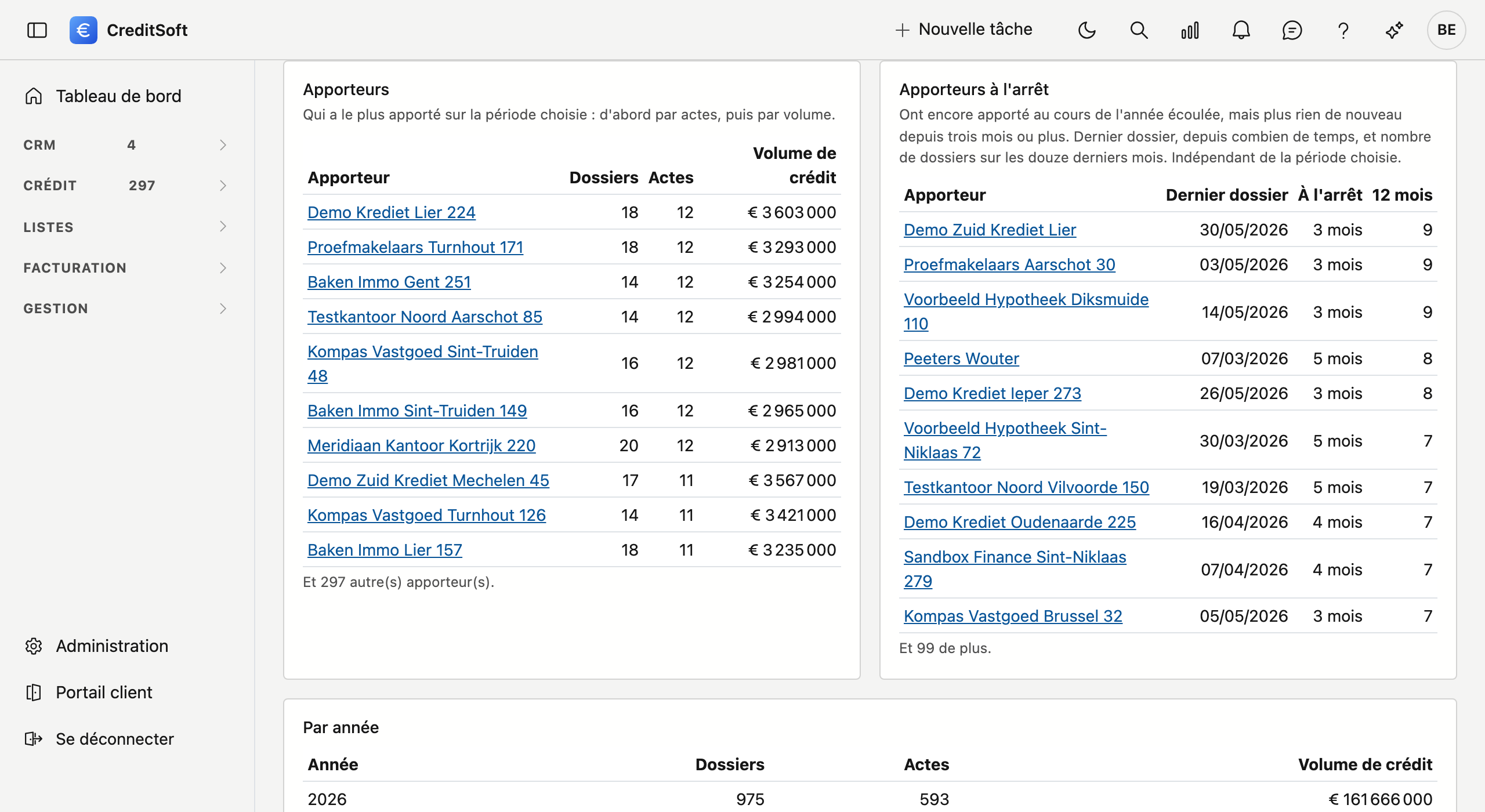This screenshot has width=1485, height=812.
Task: Open Baken Immo Lier 157
Action: [385, 550]
